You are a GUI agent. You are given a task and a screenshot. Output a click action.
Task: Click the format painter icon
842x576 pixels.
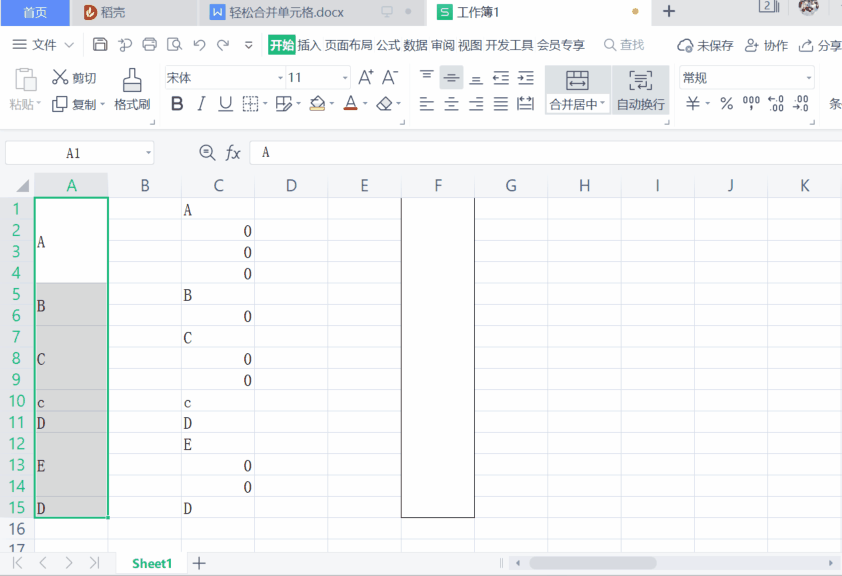(132, 81)
